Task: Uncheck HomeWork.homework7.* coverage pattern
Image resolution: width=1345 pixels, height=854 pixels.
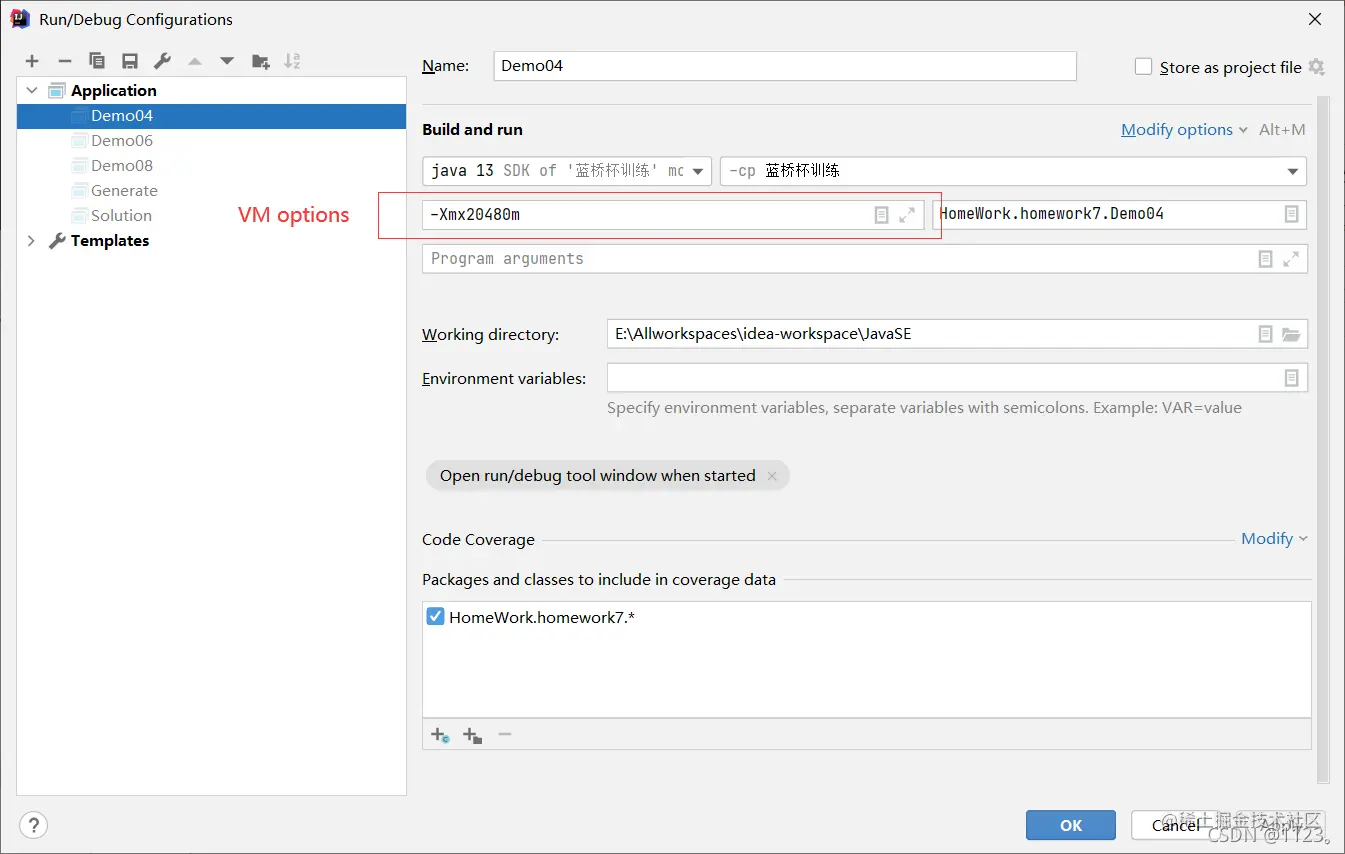Action: tap(435, 617)
